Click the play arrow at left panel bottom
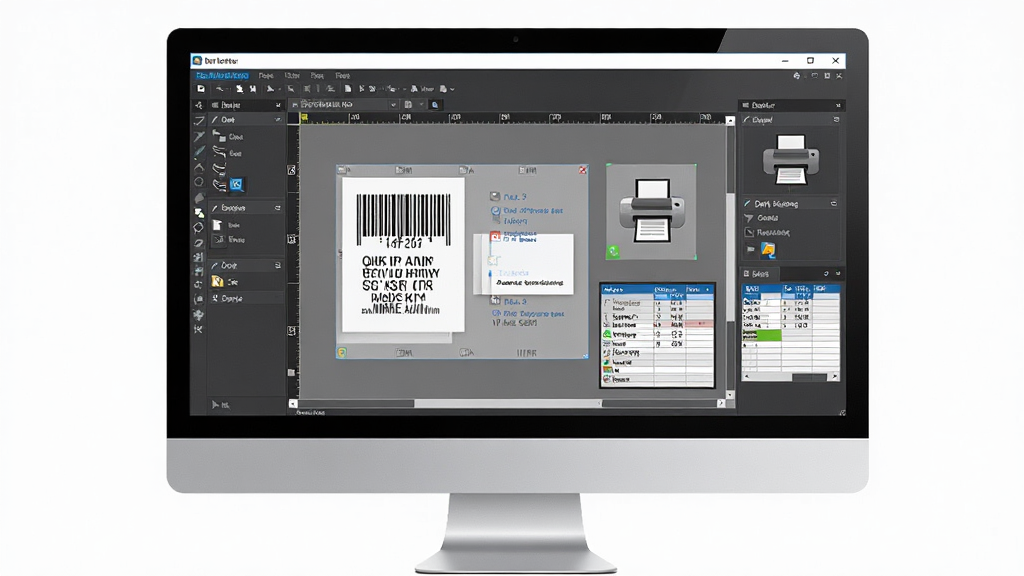This screenshot has height=576, width=1024. [x=215, y=405]
